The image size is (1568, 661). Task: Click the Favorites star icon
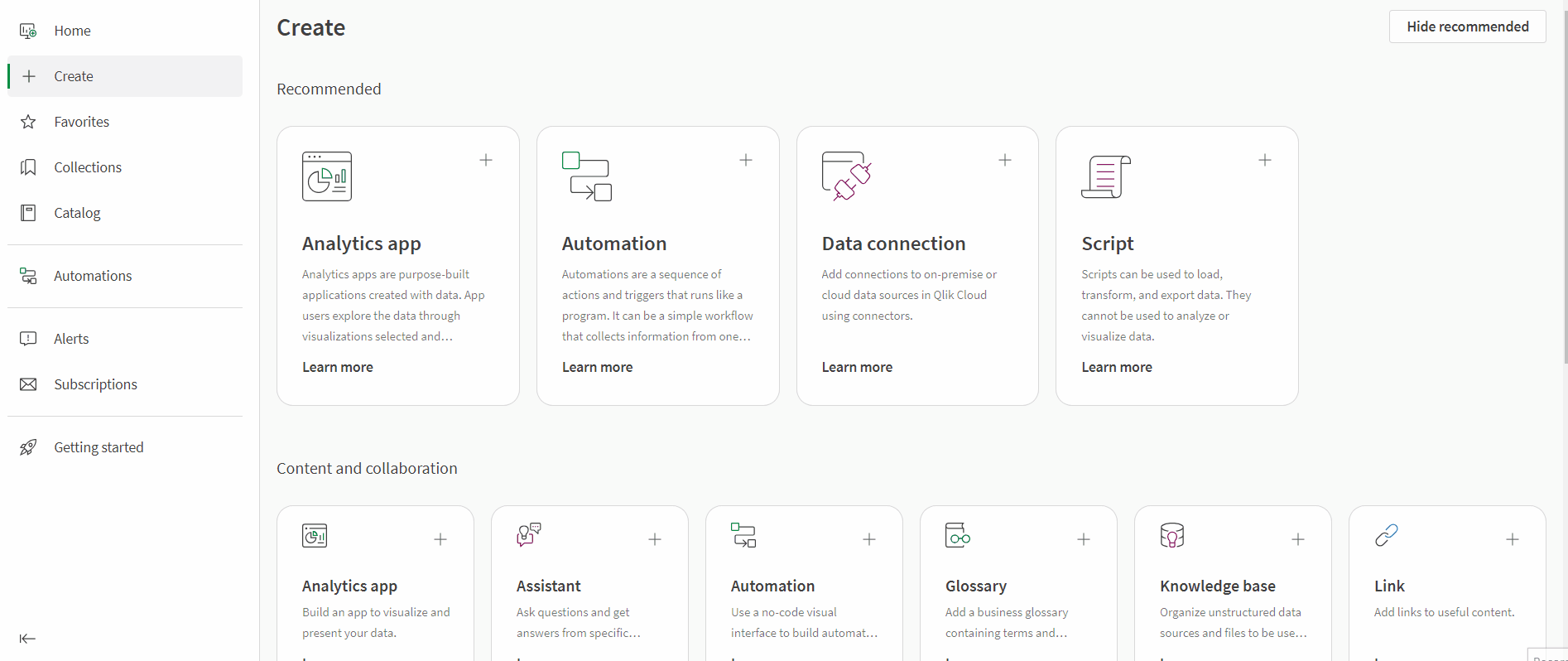tap(28, 122)
